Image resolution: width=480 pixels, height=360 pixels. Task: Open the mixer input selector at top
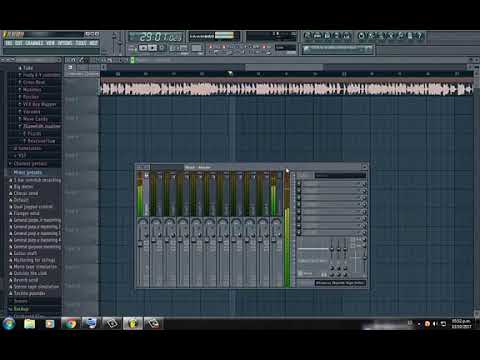(340, 175)
